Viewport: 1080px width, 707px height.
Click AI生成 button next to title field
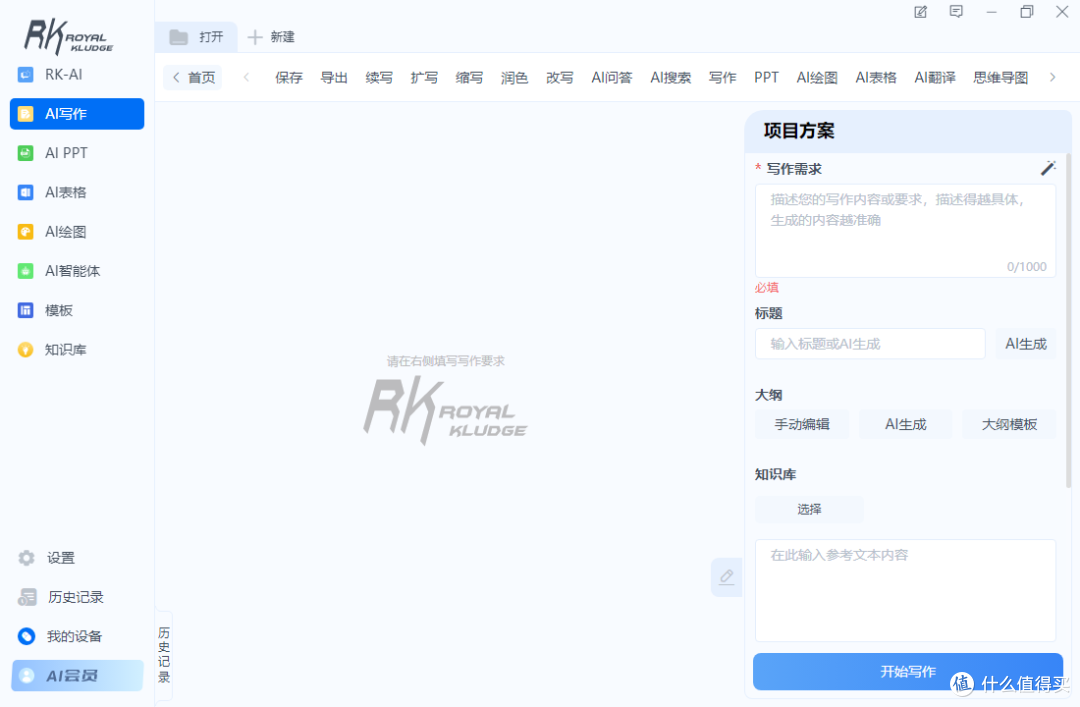point(1026,343)
